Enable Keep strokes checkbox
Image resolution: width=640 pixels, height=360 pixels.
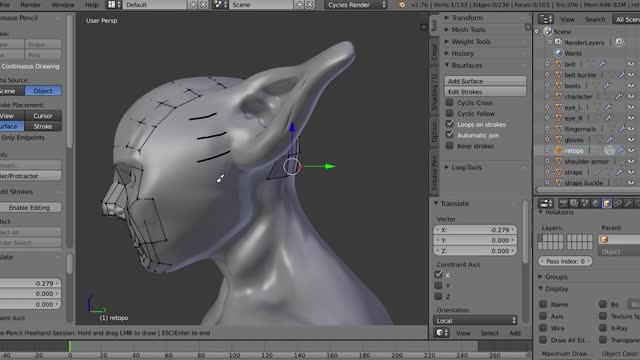pos(449,146)
